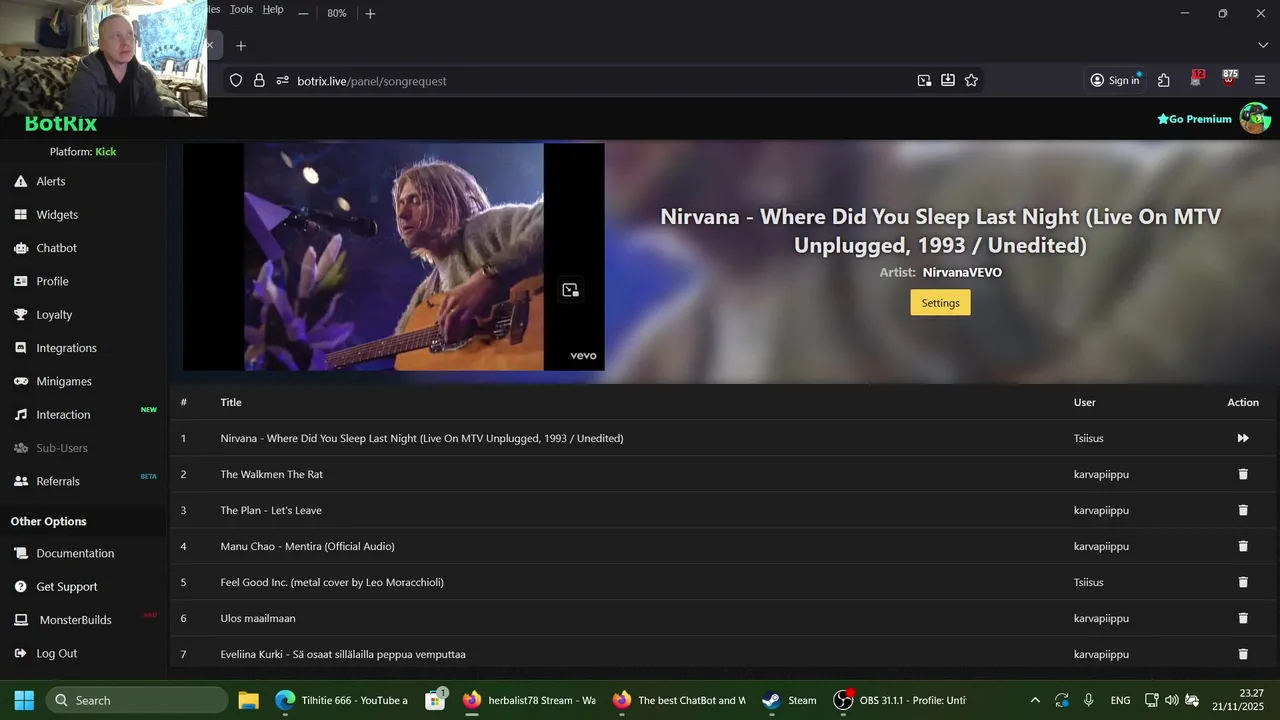Image resolution: width=1280 pixels, height=720 pixels.
Task: Show hidden system tray icons
Action: [1035, 700]
